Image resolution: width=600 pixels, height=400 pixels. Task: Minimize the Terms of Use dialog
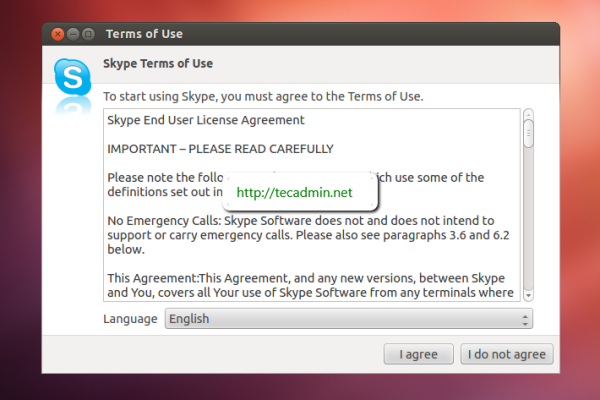point(73,34)
